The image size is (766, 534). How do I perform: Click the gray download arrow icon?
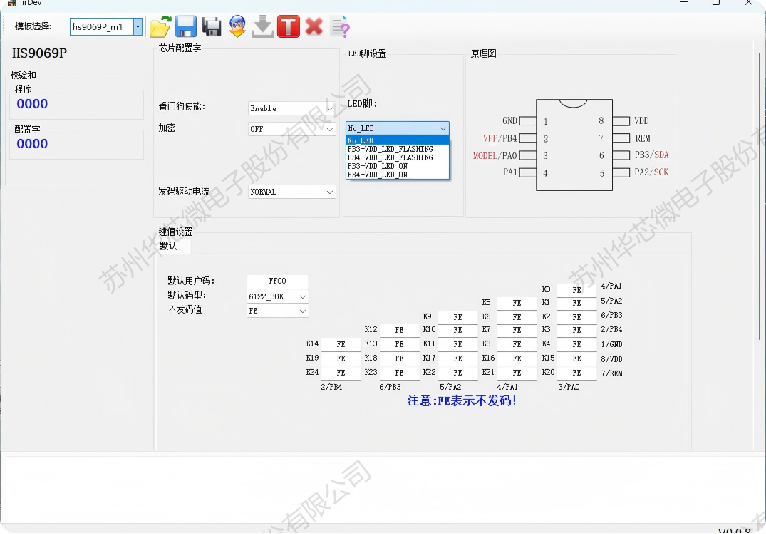[263, 26]
